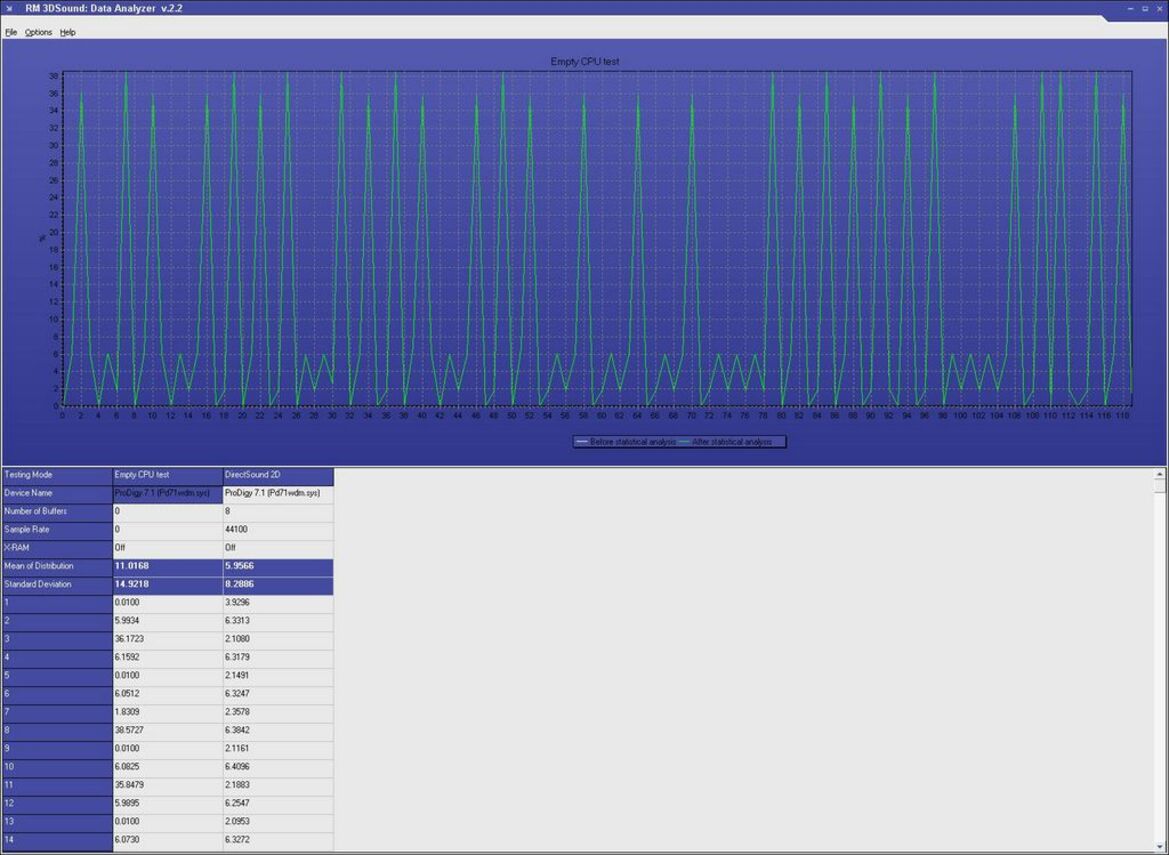Open the Help menu
This screenshot has height=855, width=1169.
click(x=67, y=33)
